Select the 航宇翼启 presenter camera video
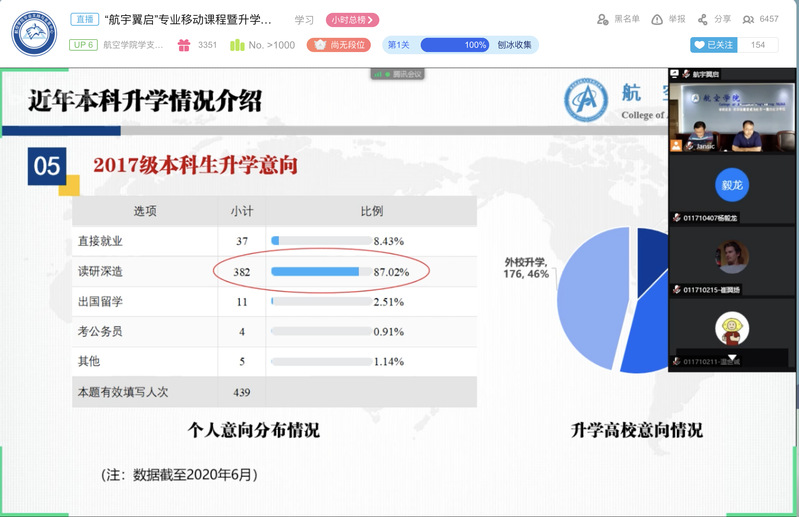 click(x=731, y=118)
